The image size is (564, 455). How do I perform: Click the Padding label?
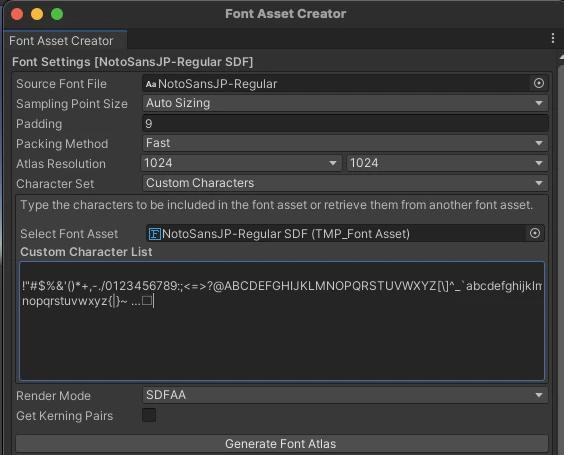(39, 124)
